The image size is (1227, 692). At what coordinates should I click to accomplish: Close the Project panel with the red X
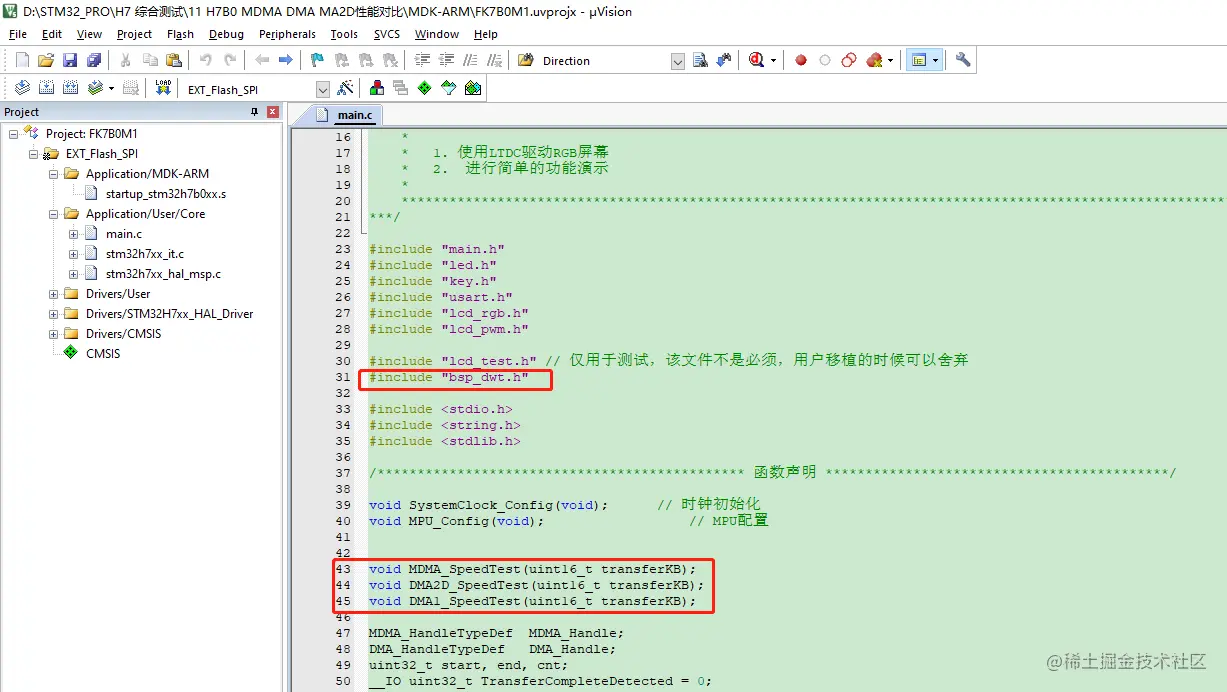pos(273,112)
